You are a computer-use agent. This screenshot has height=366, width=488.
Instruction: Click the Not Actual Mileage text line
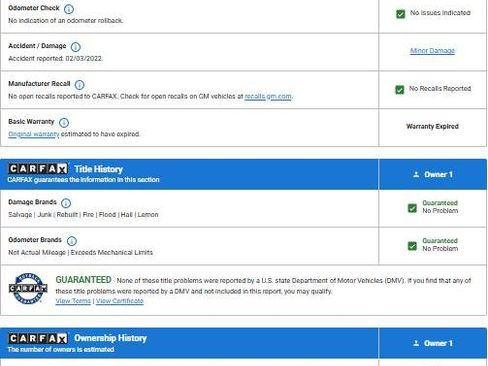click(x=80, y=252)
